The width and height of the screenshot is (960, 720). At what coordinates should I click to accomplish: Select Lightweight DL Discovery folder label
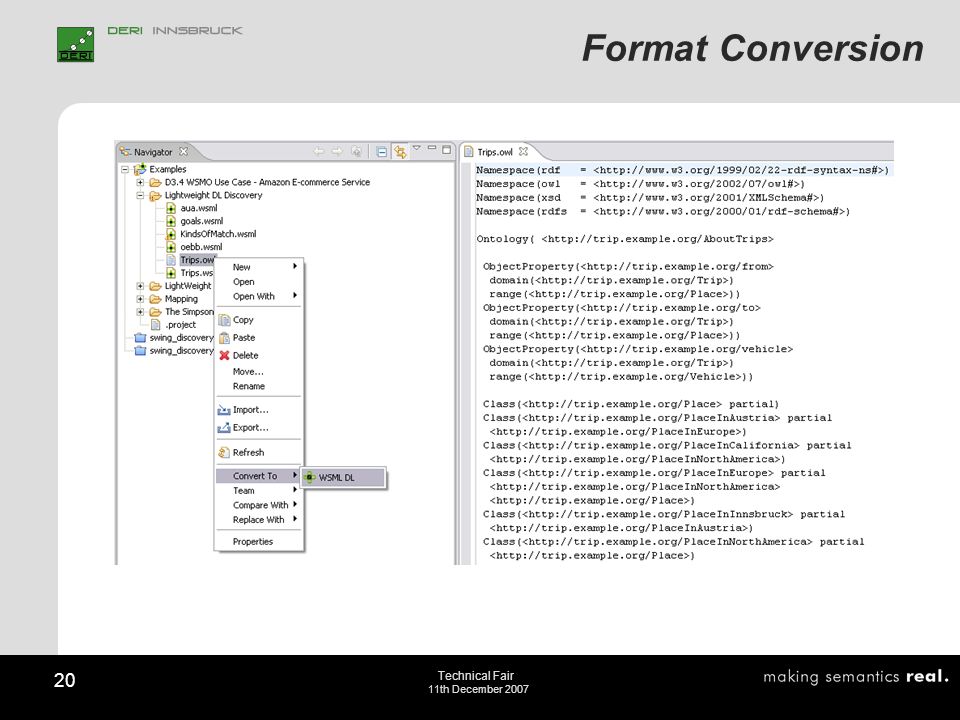tap(213, 195)
